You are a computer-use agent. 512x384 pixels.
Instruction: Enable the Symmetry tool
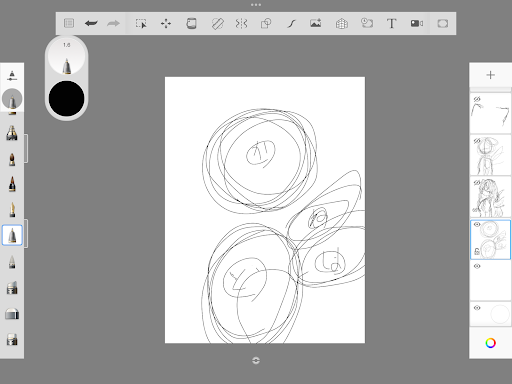241,24
